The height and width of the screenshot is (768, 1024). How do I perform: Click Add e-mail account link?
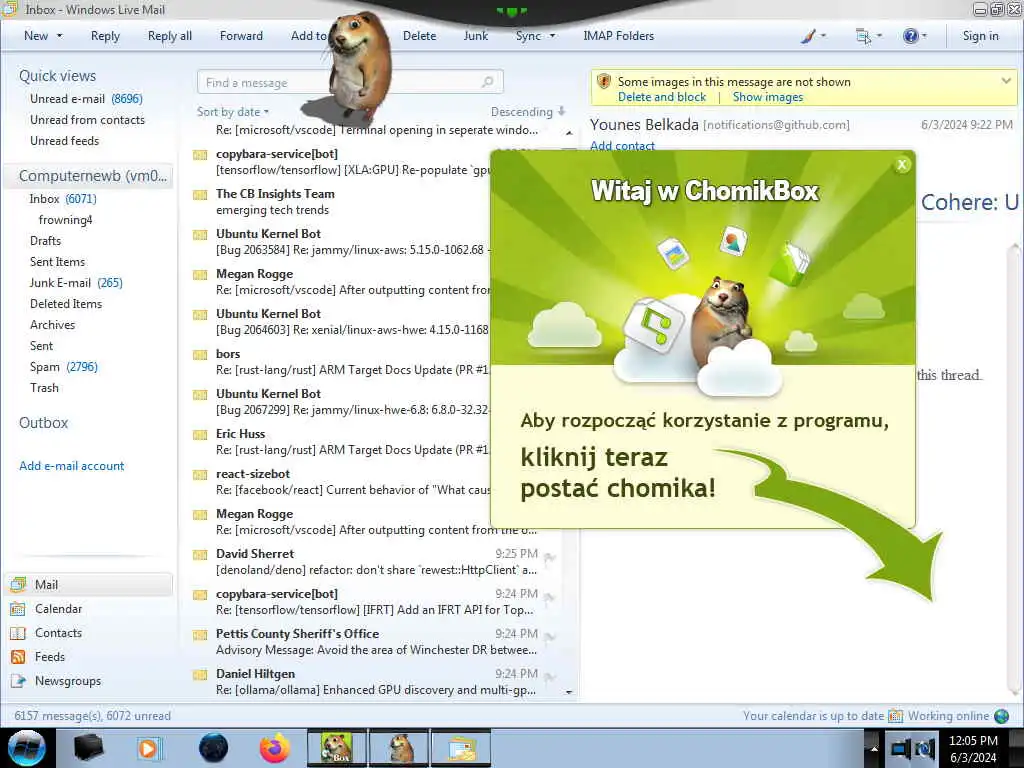point(72,466)
